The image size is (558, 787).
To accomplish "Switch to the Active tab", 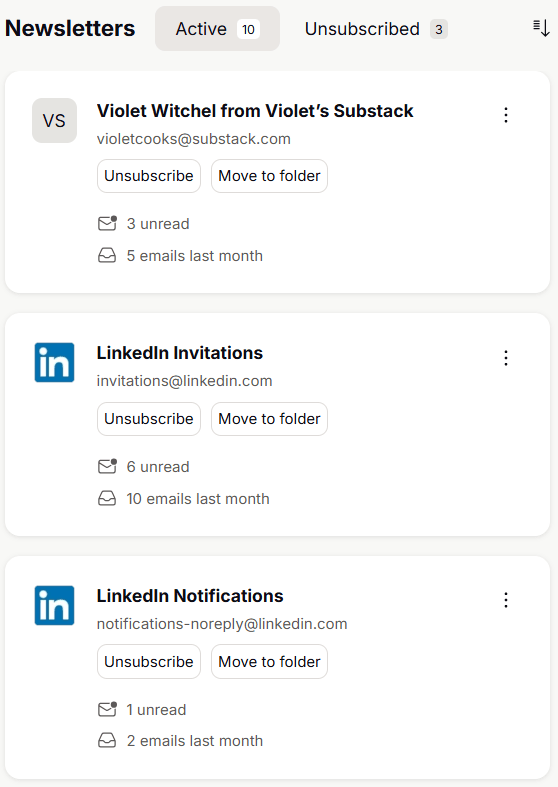I will [217, 29].
